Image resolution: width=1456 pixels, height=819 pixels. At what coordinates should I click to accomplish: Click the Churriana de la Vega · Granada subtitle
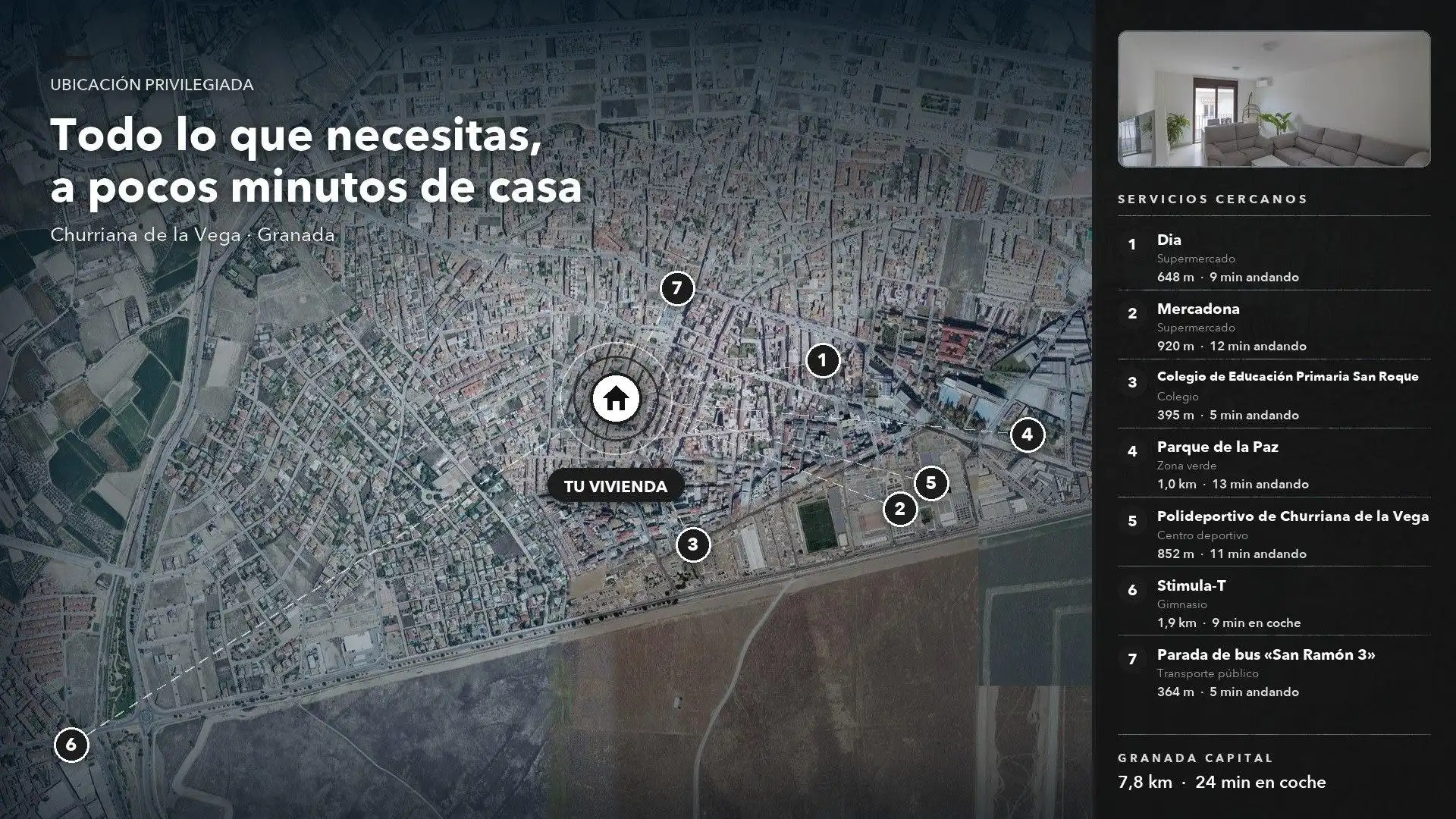[193, 235]
